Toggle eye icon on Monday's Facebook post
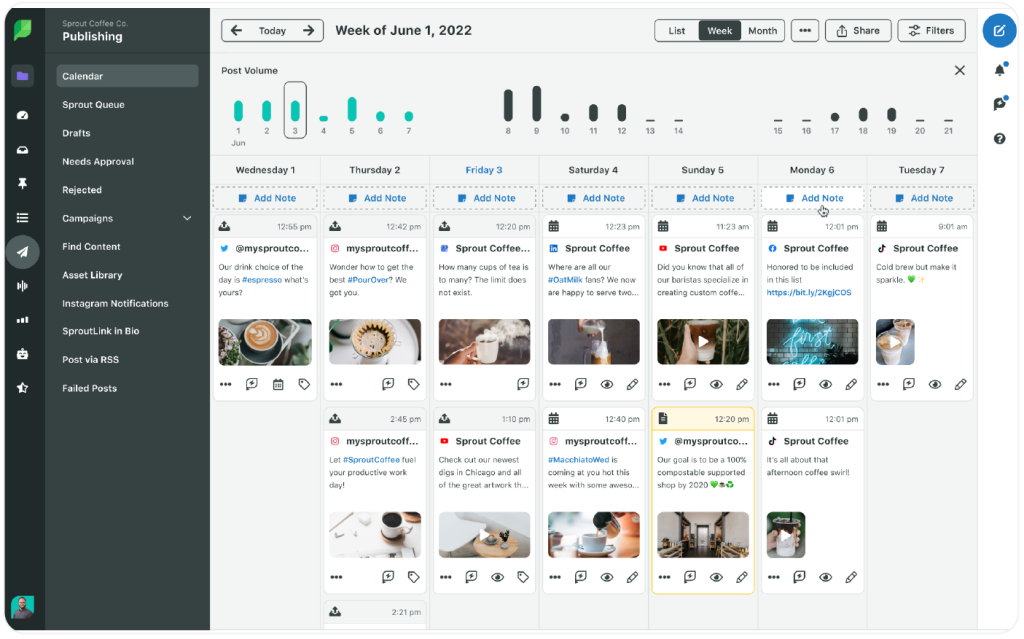 click(825, 384)
